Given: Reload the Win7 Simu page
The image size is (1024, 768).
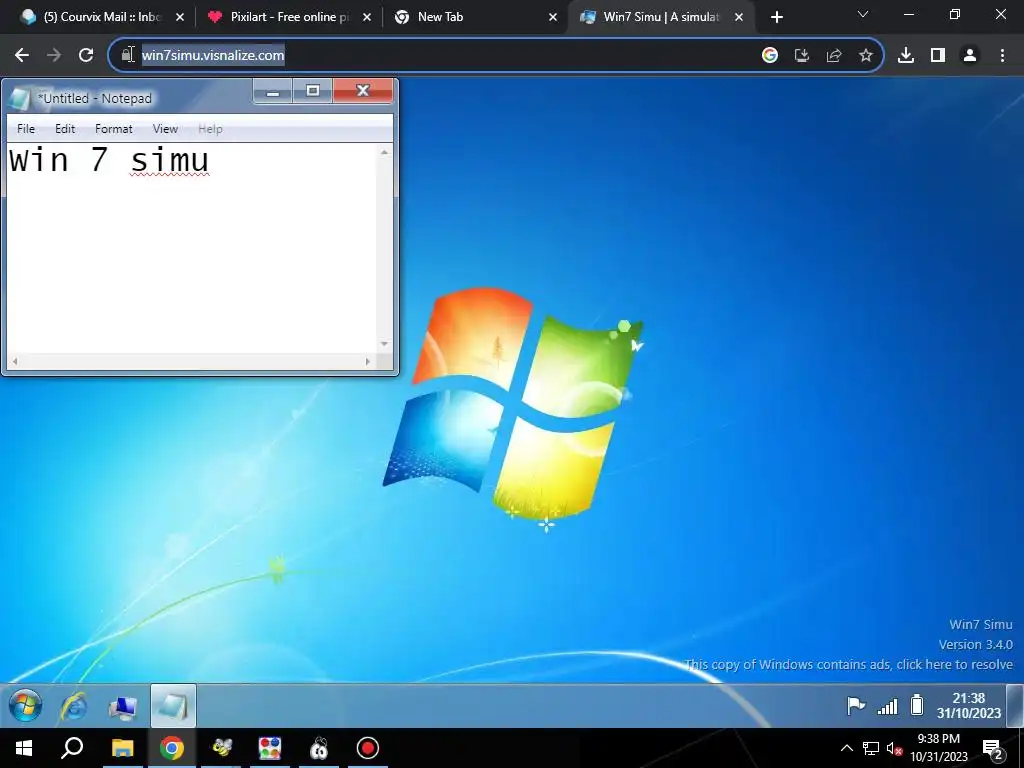Looking at the screenshot, I should click(86, 56).
